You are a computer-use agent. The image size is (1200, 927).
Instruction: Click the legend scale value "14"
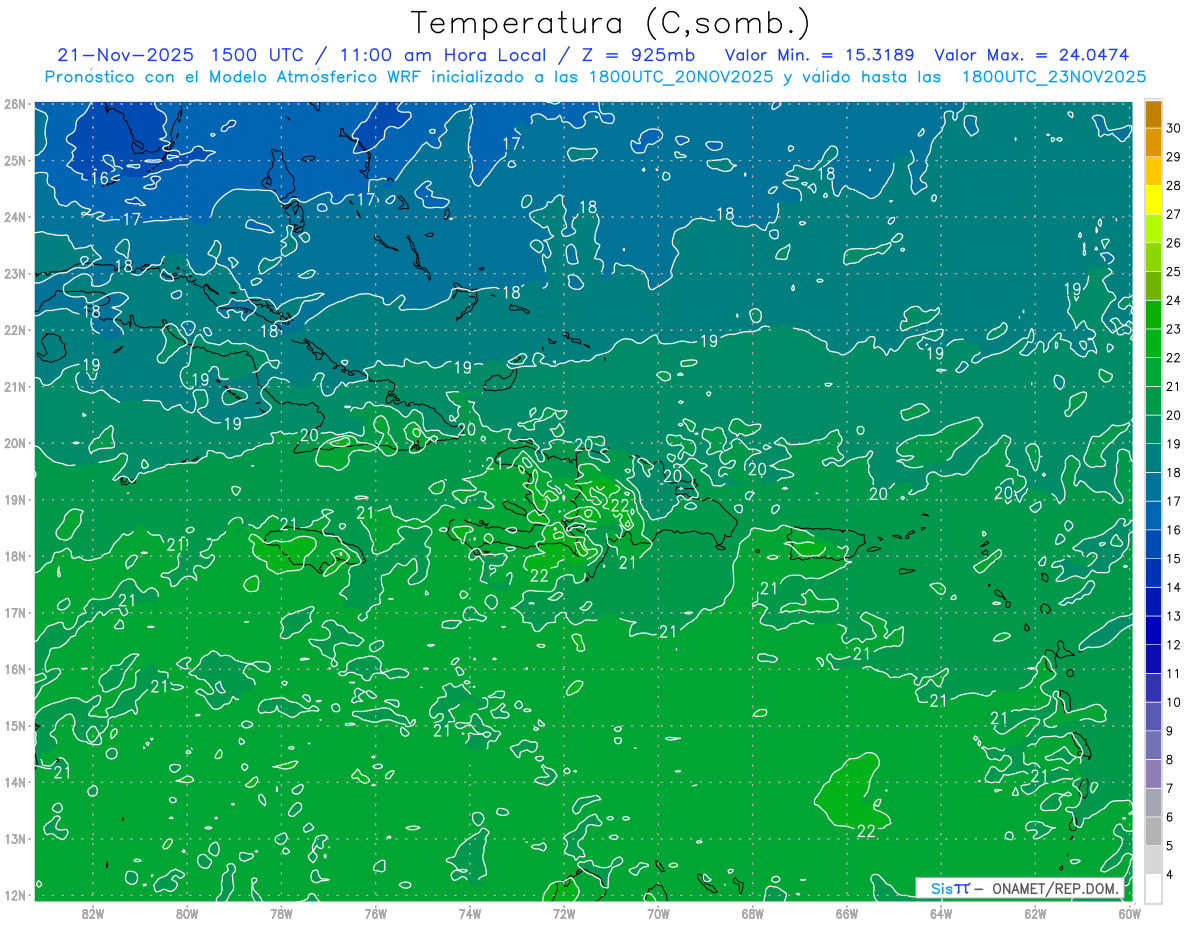pos(1173,588)
